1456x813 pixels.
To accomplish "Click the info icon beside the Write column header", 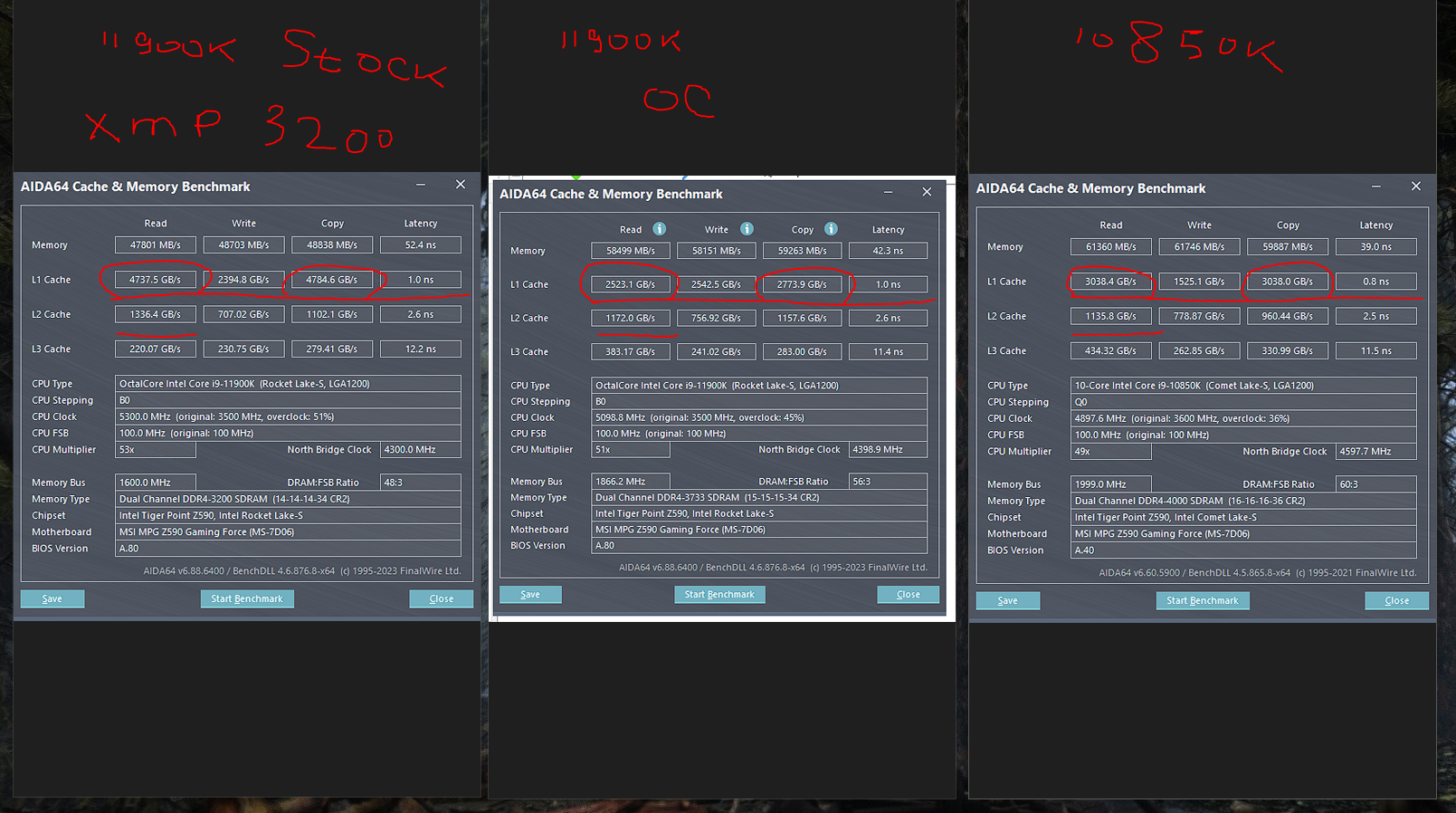I will [747, 229].
